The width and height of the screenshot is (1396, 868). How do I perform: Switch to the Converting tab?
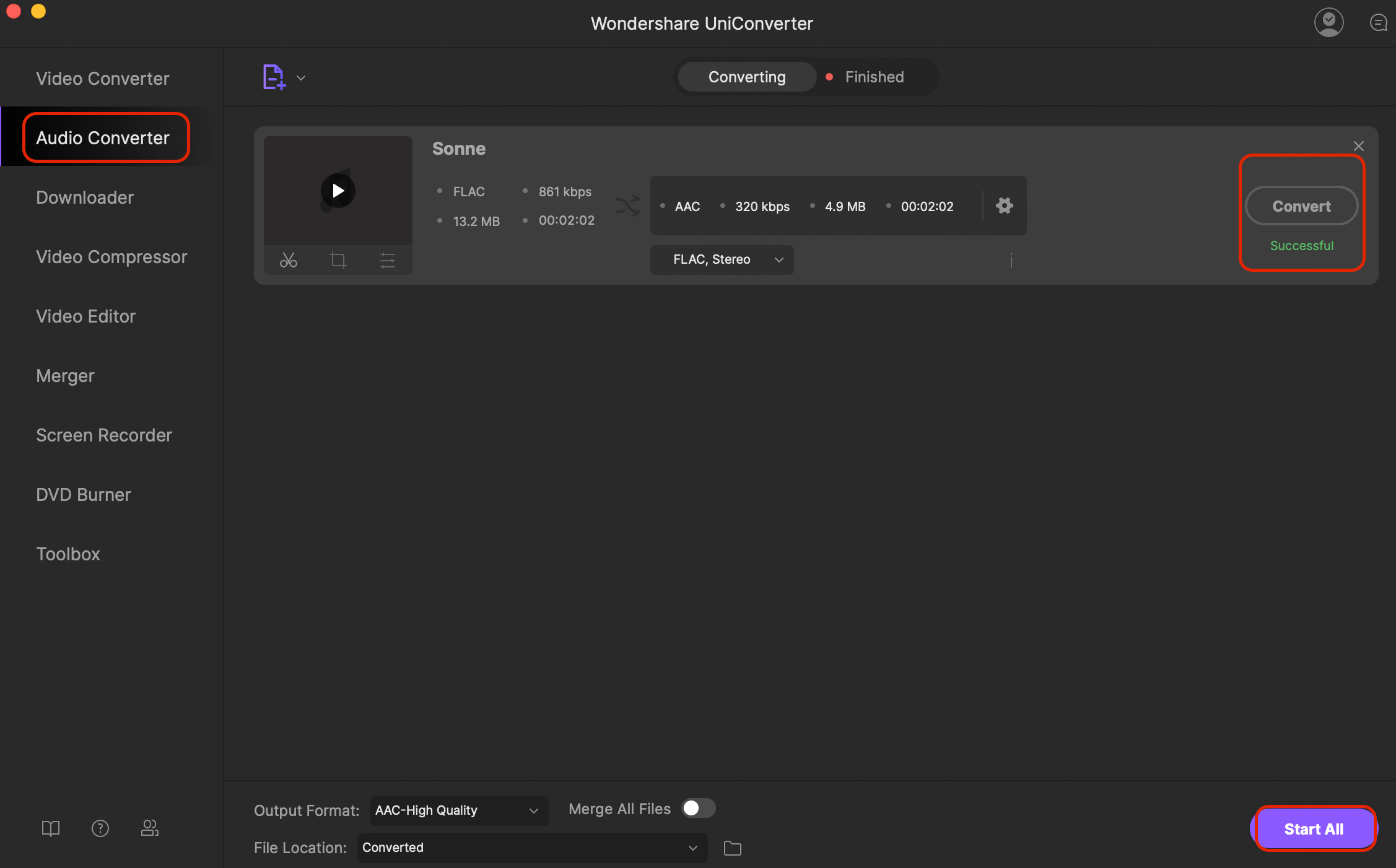click(746, 76)
